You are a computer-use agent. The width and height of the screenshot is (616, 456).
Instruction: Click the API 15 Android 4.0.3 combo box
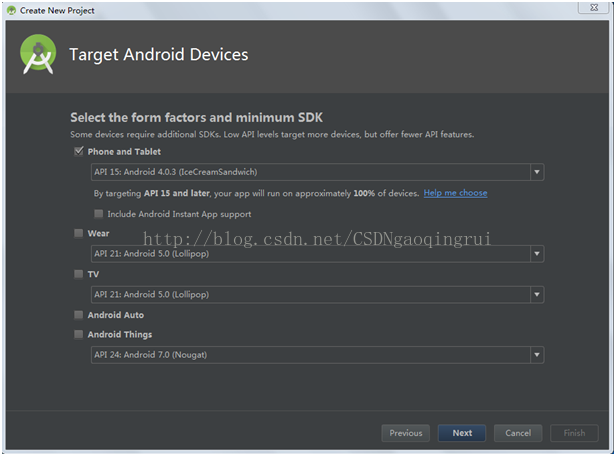(317, 172)
